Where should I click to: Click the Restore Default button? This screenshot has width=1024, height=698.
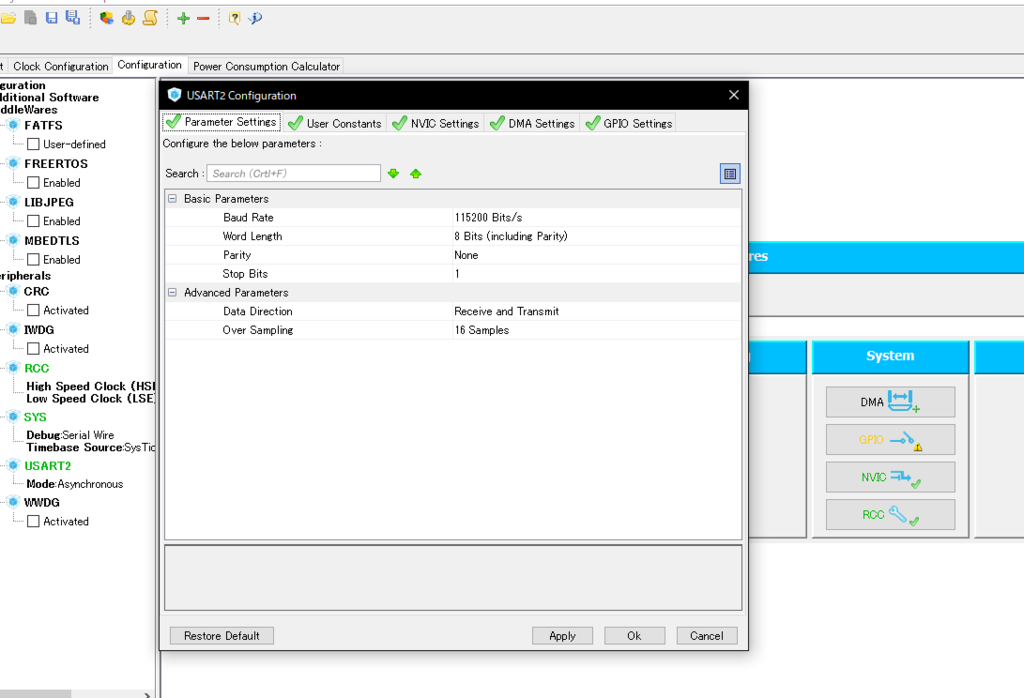pos(222,636)
